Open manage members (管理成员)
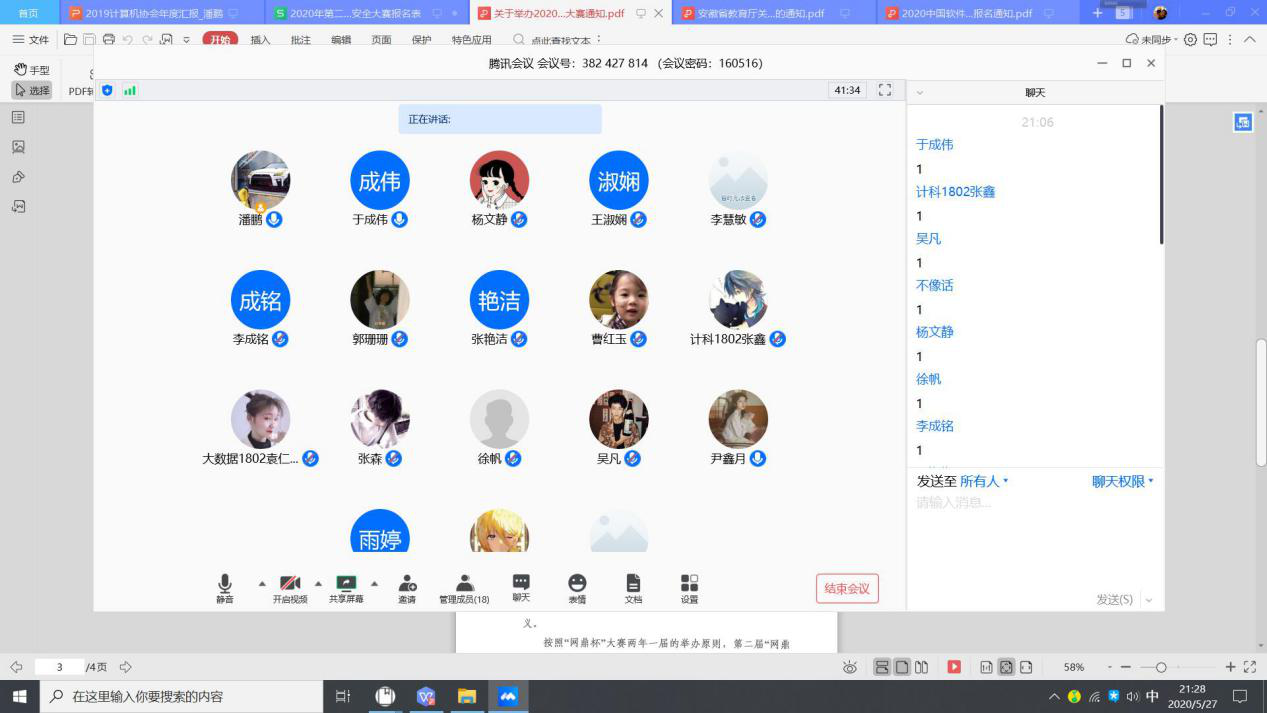The width and height of the screenshot is (1267, 713). (x=464, y=588)
